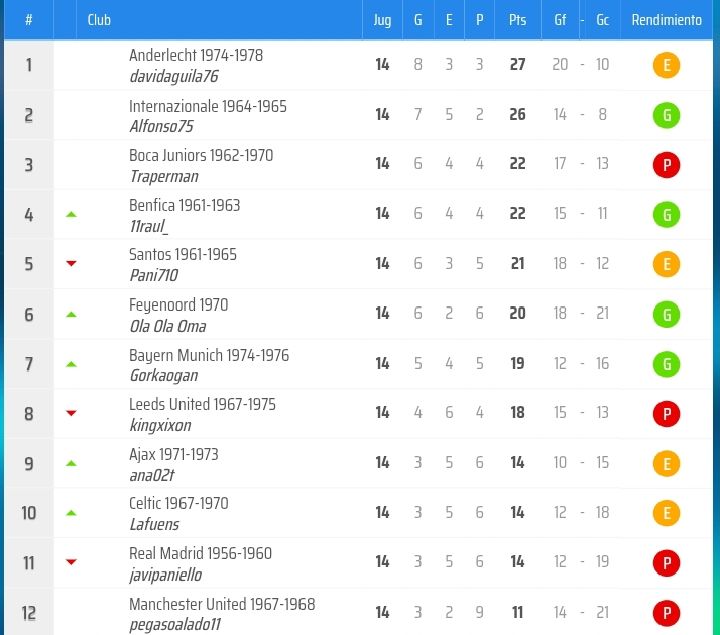Viewport: 720px width, 635px height.
Task: Click the red P badge for Boca Juniors
Action: click(x=666, y=165)
